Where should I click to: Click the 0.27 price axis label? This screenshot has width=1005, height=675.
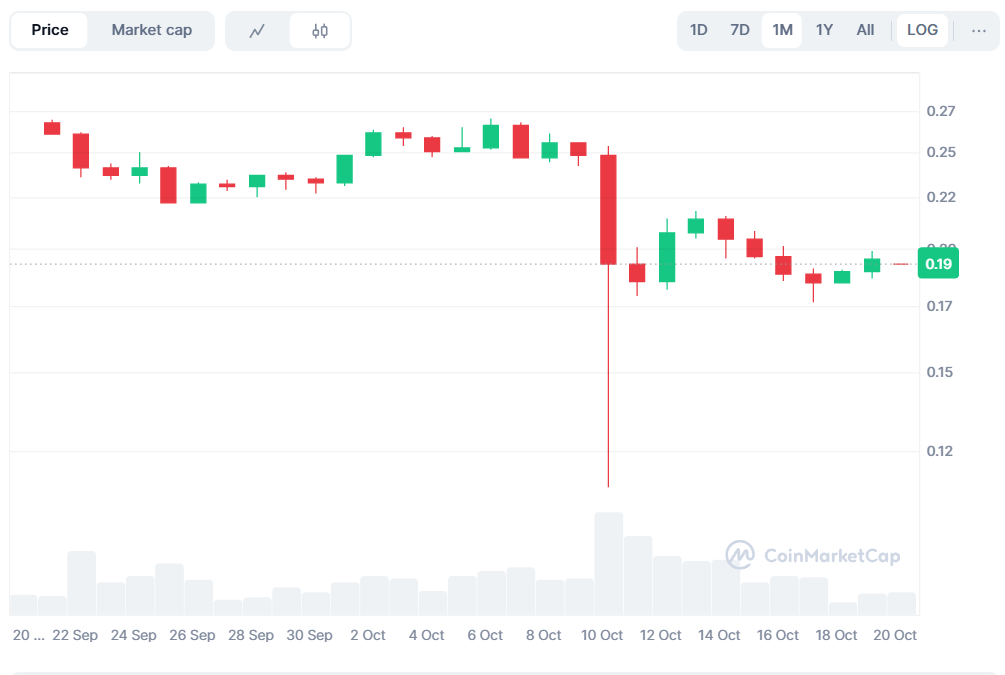[940, 111]
